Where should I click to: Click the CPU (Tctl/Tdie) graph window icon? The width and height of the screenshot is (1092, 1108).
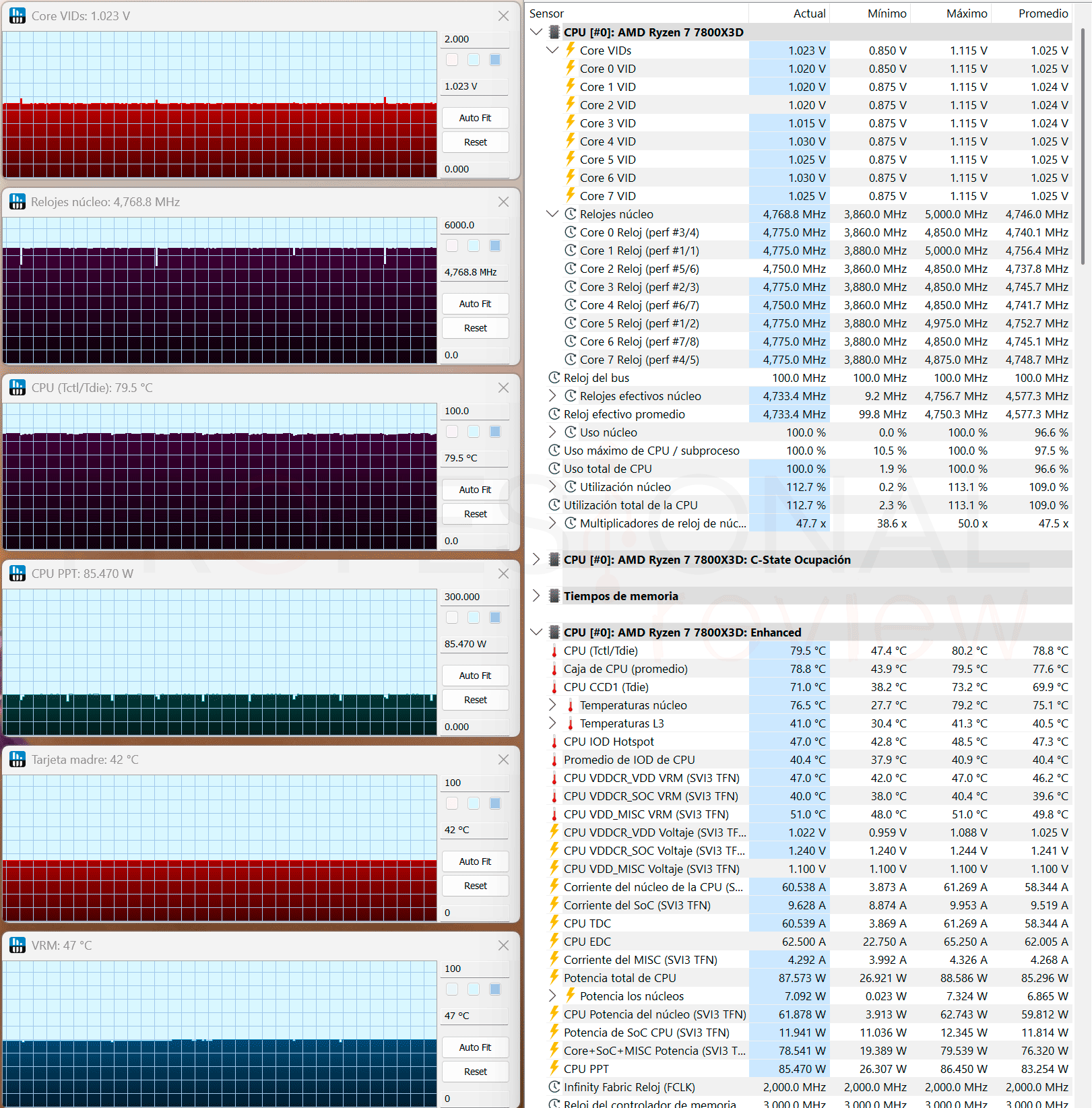click(18, 387)
